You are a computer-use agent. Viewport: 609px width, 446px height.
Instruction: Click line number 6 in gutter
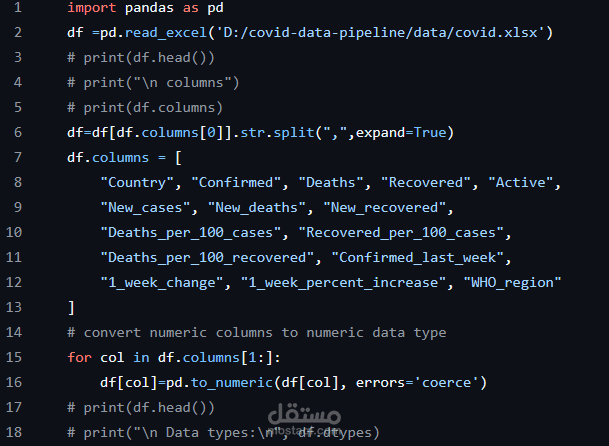[x=17, y=132]
